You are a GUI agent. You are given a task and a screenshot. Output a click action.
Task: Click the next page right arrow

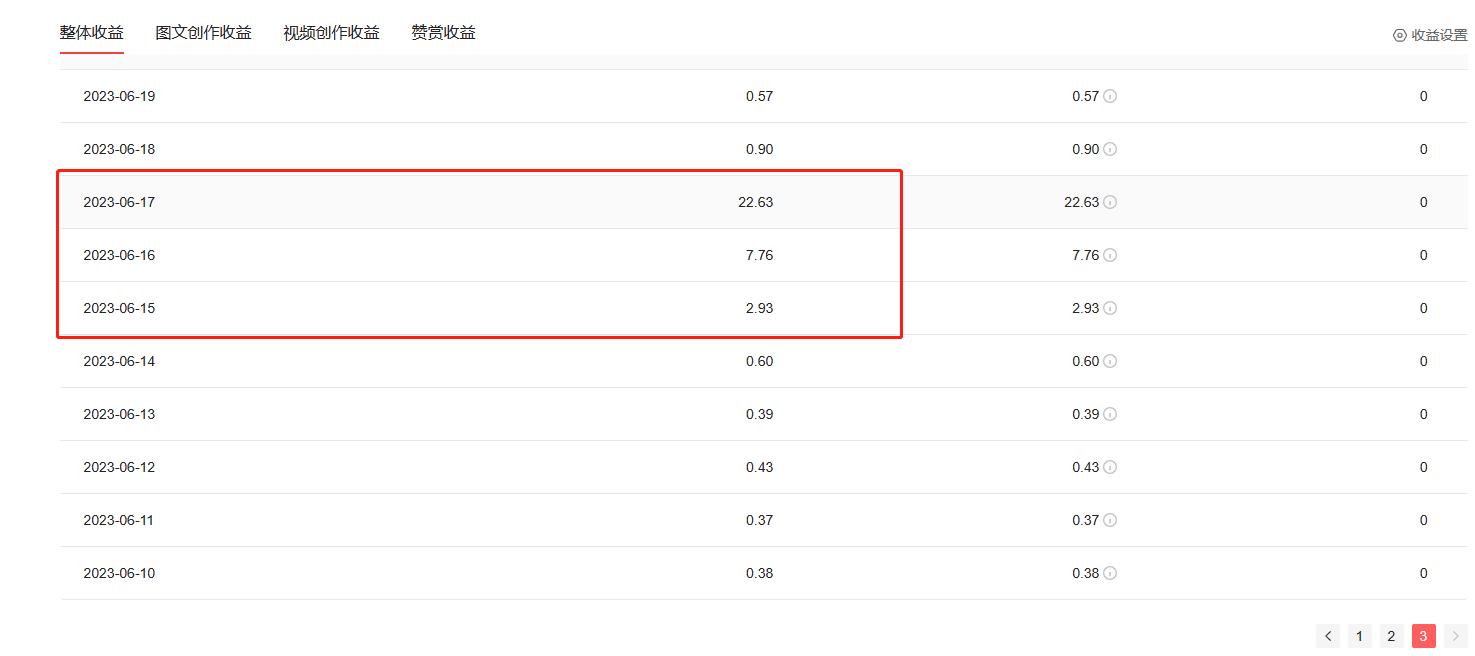coord(1455,636)
